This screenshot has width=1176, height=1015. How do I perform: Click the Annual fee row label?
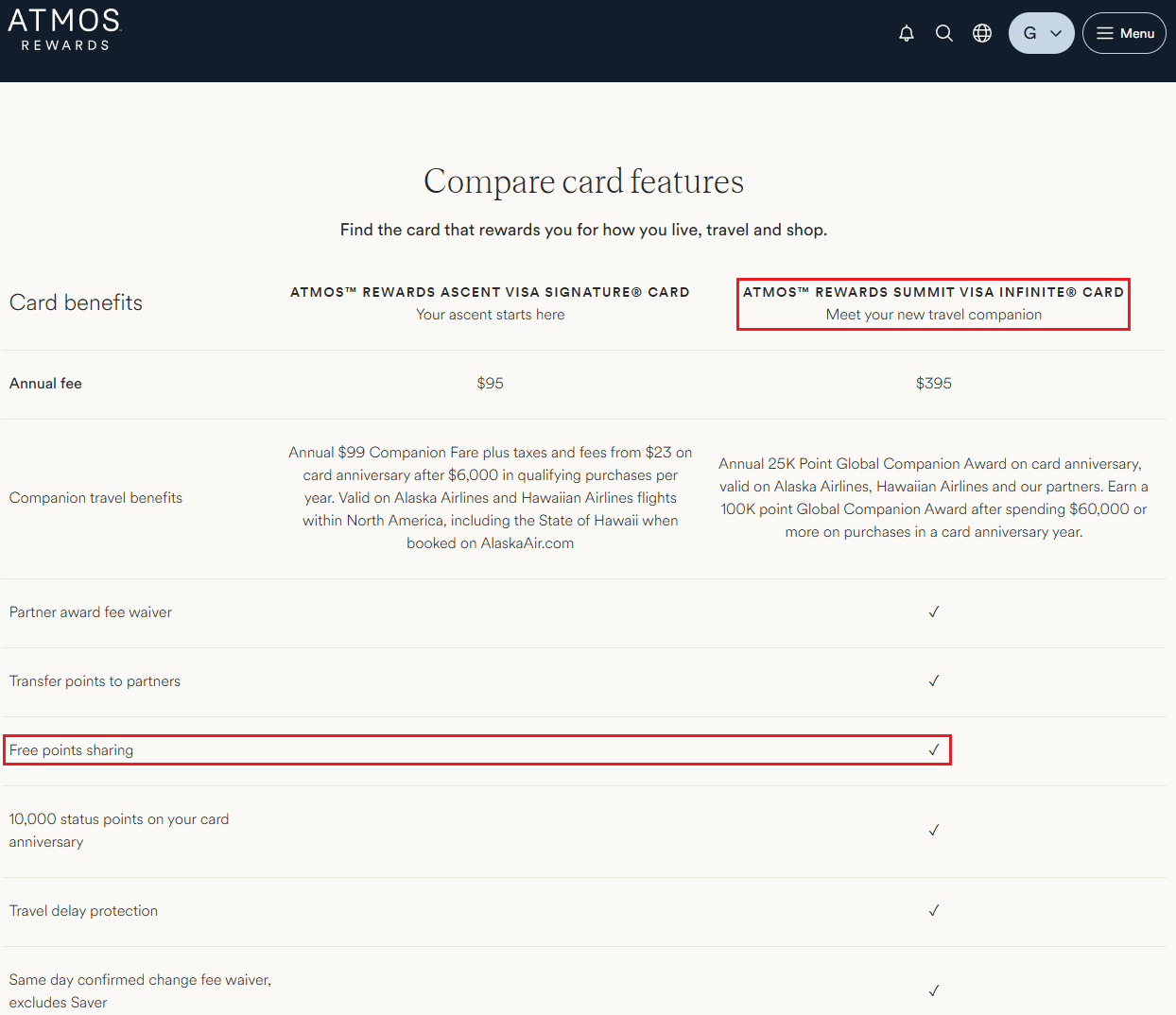pos(45,384)
